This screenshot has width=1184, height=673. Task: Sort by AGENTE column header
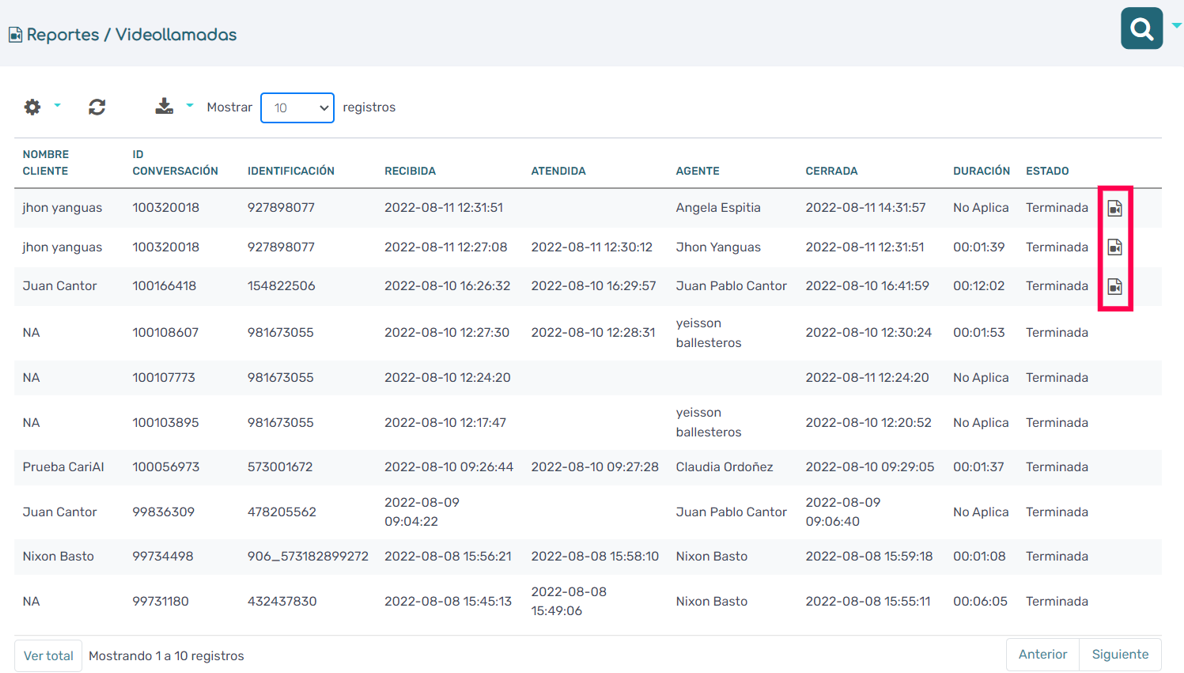pos(698,171)
